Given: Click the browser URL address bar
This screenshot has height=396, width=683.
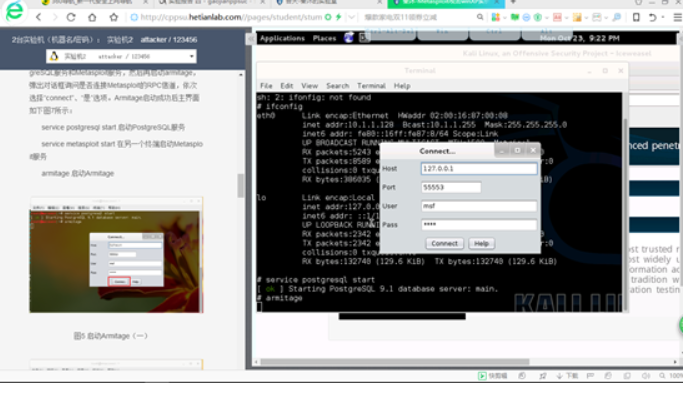Looking at the screenshot, I should pos(231,17).
